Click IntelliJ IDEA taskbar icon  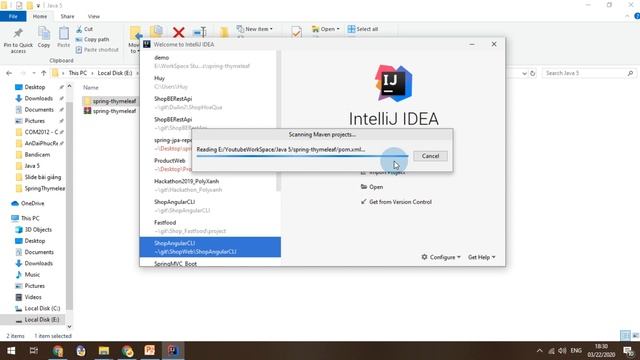tap(173, 351)
